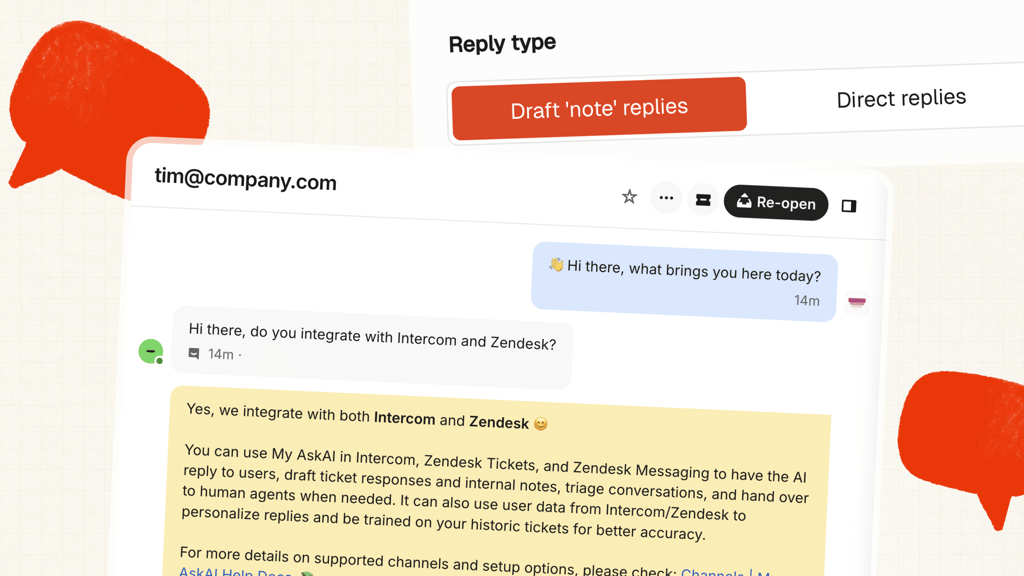Switch reply type to Direct replies
Image resolution: width=1024 pixels, height=576 pixels.
[x=901, y=99]
